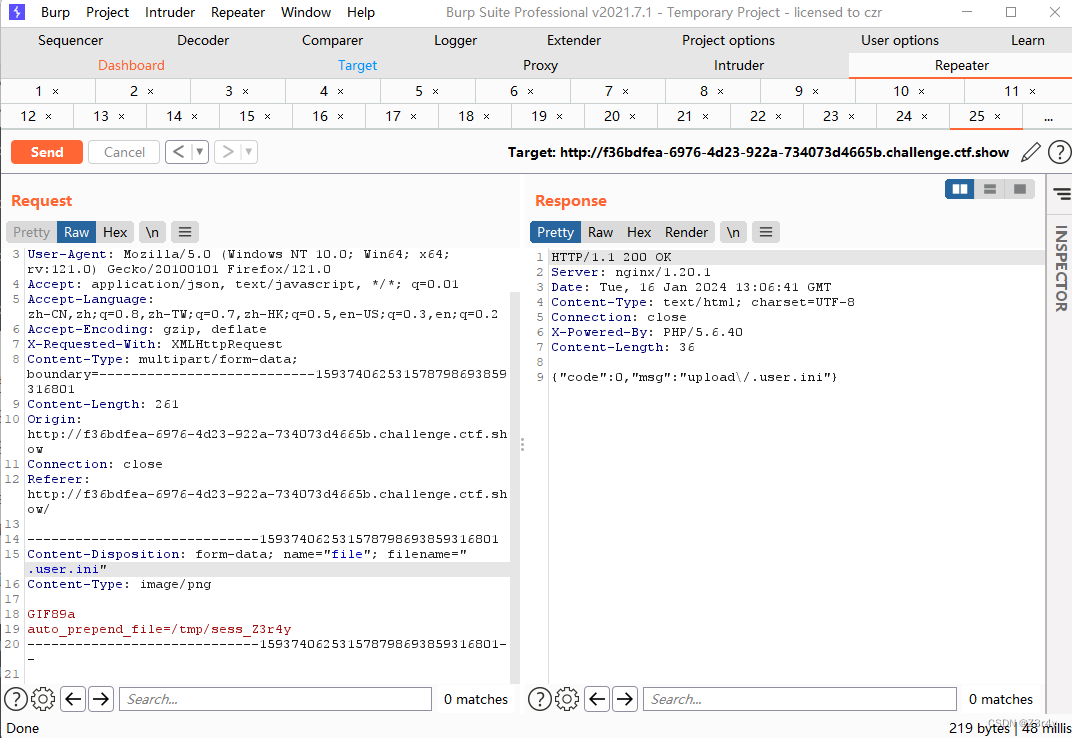Toggle the Inspector panel menu icon

pyautogui.click(x=1062, y=194)
